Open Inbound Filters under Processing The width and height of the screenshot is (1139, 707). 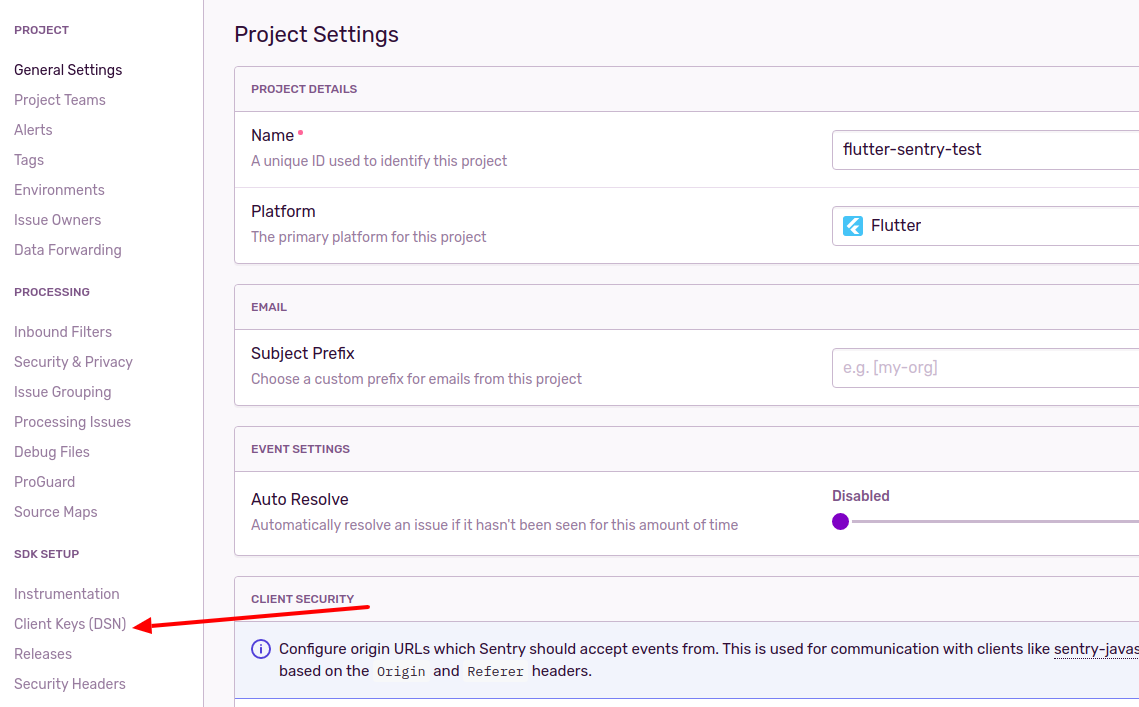point(62,332)
